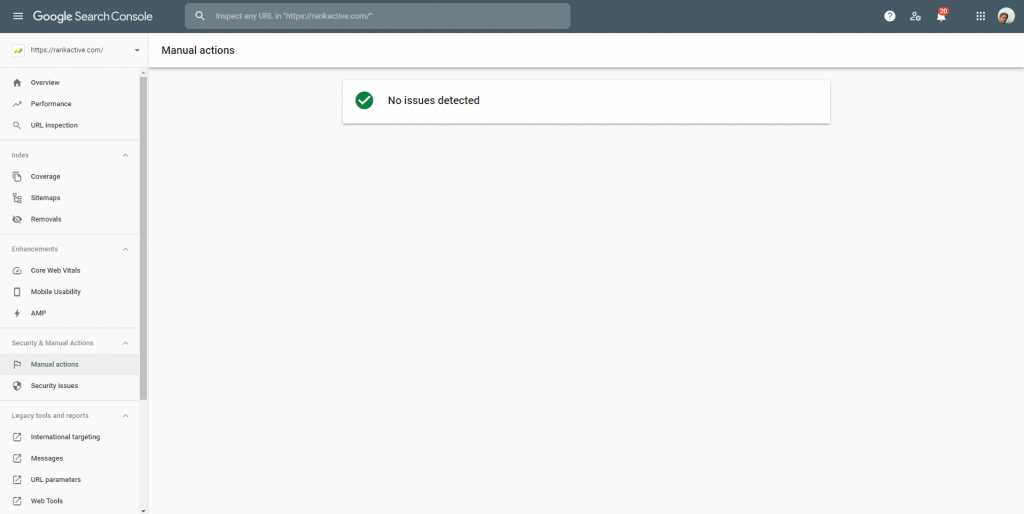This screenshot has height=514, width=1024.
Task: Open the Overview page
Action: click(x=69, y=83)
